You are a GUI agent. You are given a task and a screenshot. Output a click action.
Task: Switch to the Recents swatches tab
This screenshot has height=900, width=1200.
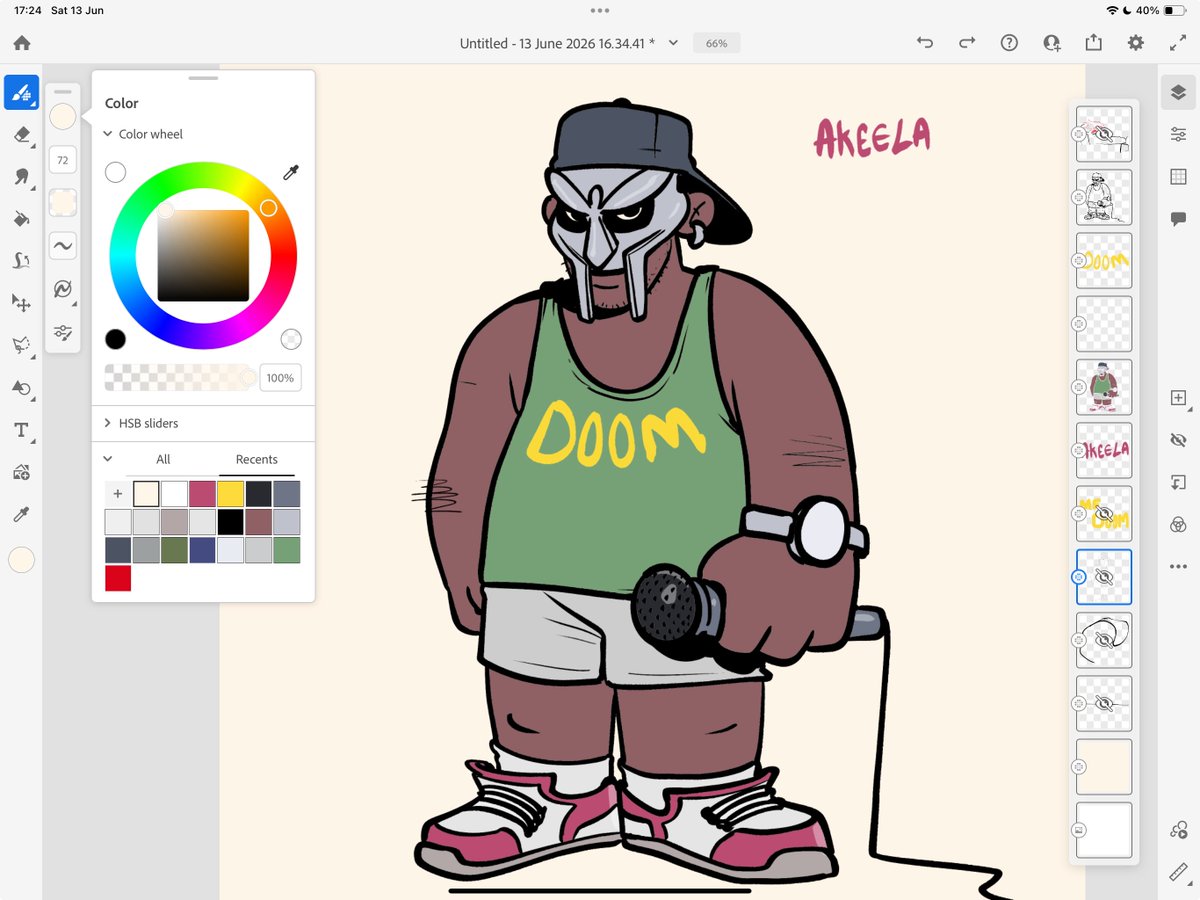pyautogui.click(x=257, y=459)
